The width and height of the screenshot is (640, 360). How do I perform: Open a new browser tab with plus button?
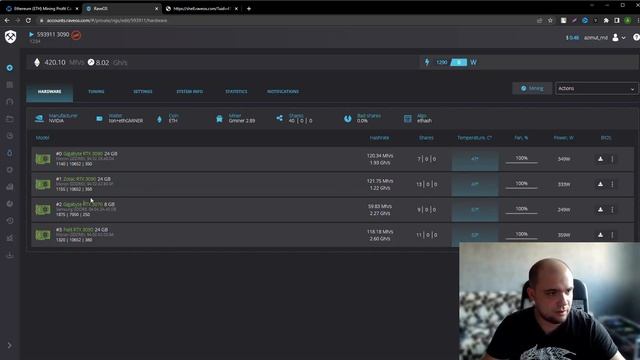click(249, 9)
